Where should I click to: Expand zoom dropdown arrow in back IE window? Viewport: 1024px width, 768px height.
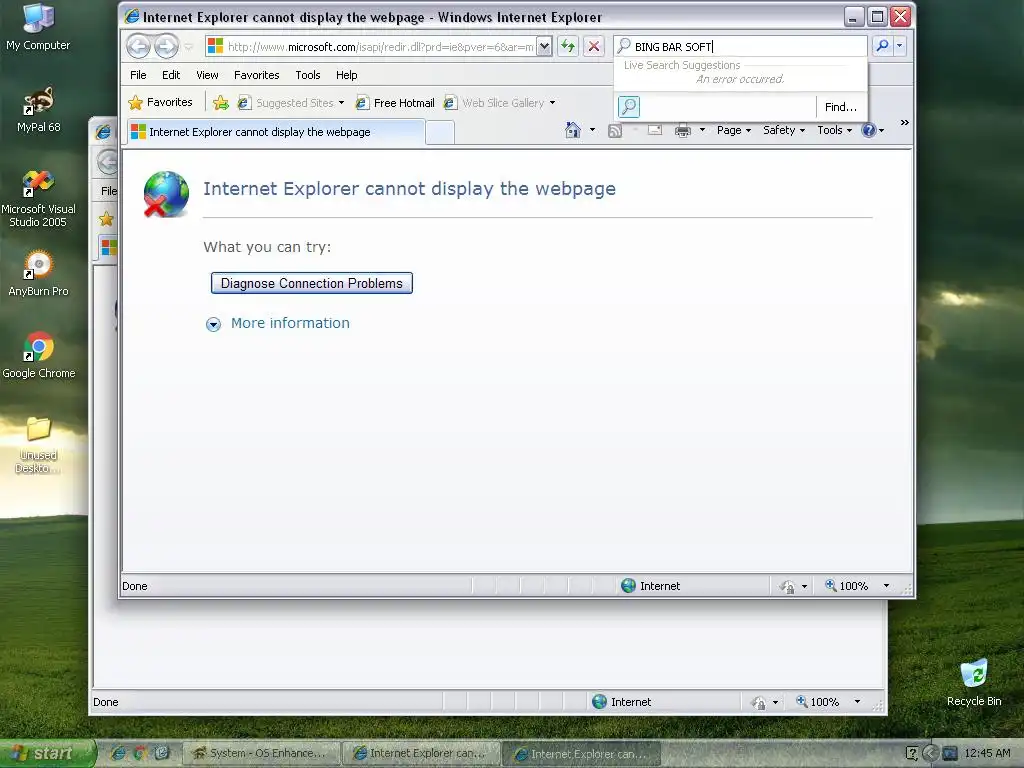coord(857,702)
